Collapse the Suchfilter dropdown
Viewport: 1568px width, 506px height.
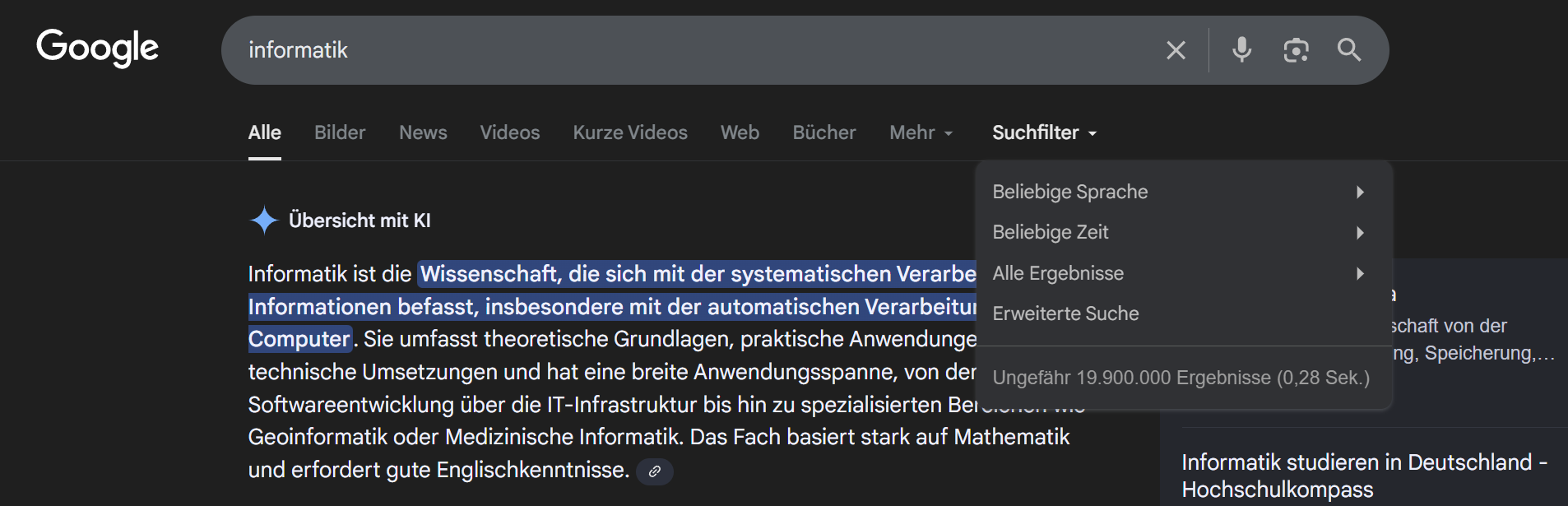1044,132
